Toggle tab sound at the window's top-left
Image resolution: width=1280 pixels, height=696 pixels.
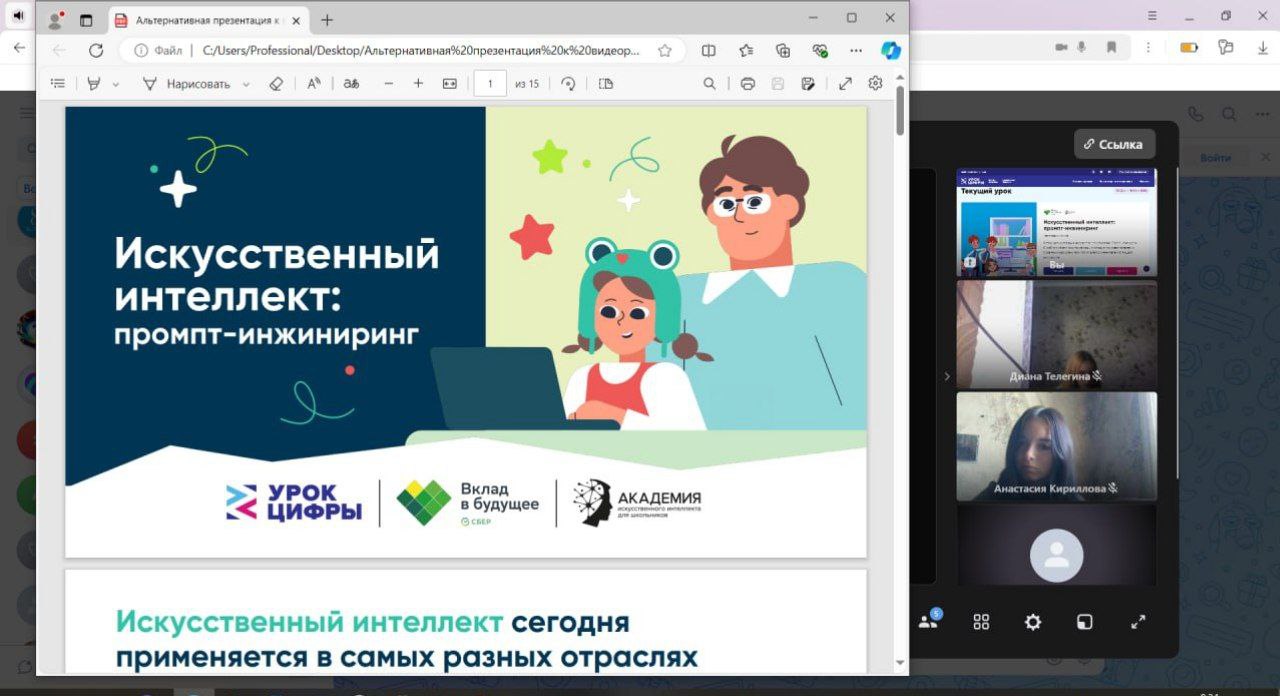(x=18, y=15)
